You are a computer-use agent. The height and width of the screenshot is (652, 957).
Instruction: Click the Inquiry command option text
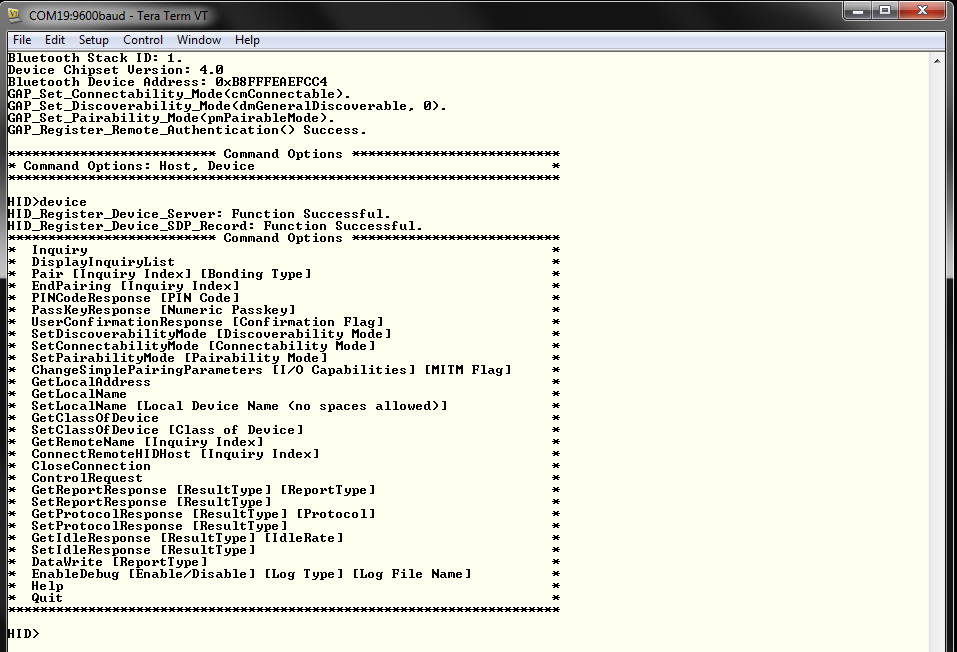58,249
